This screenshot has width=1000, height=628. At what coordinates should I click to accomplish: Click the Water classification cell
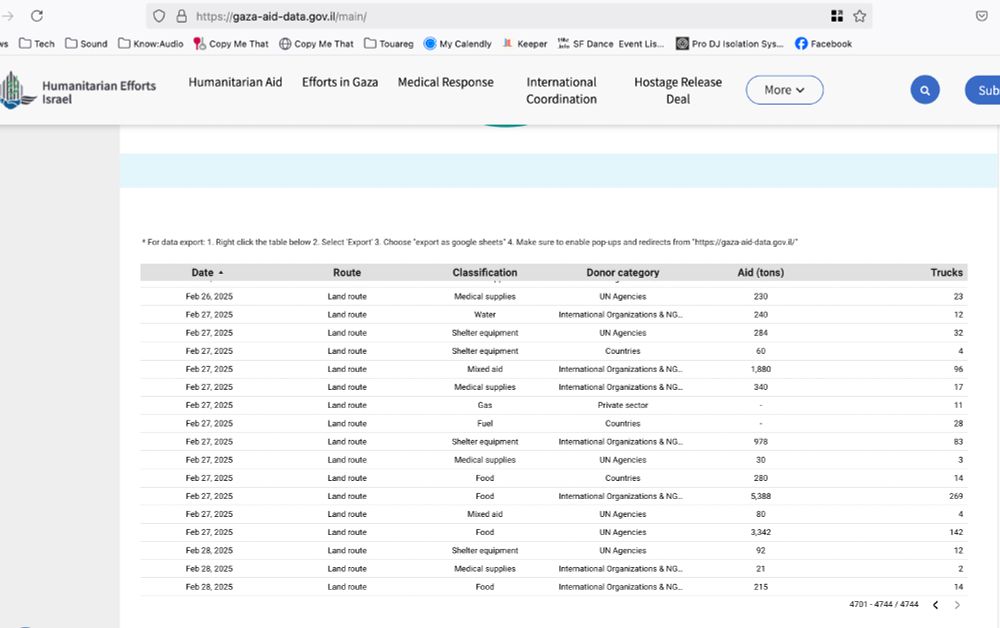click(485, 314)
